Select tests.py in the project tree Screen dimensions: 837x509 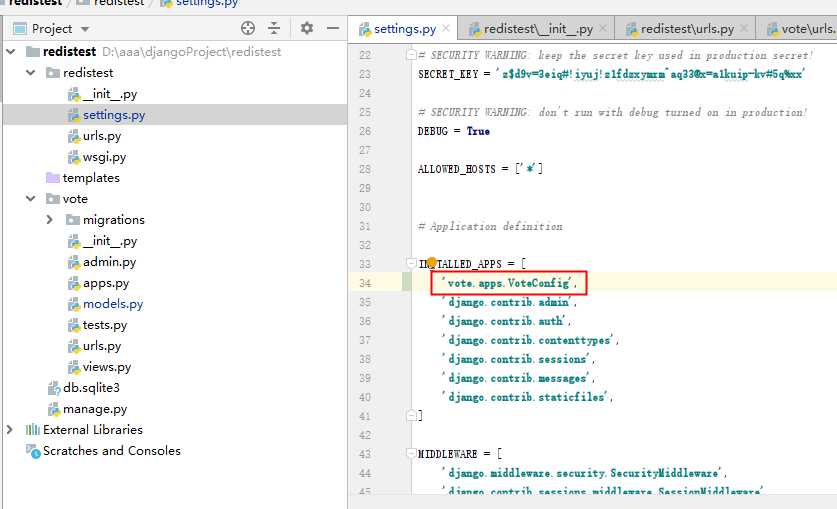(x=105, y=325)
